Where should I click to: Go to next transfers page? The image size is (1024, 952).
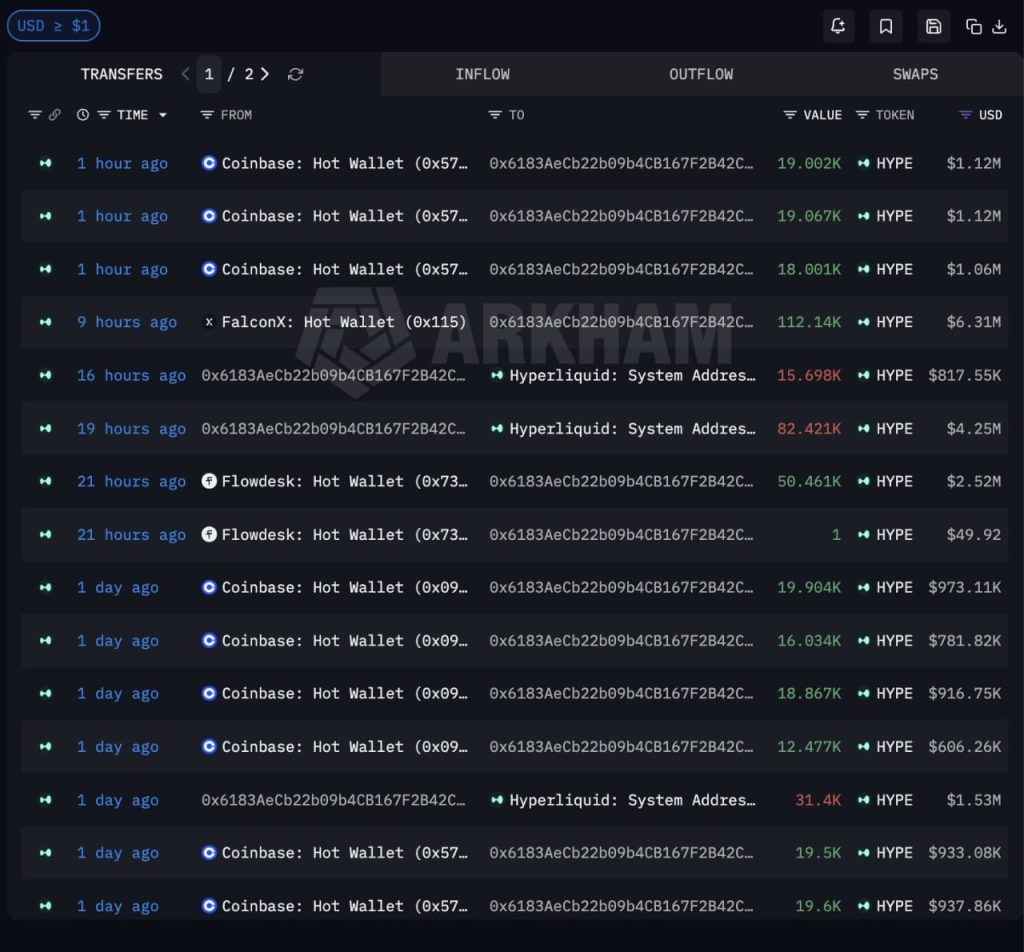point(264,74)
